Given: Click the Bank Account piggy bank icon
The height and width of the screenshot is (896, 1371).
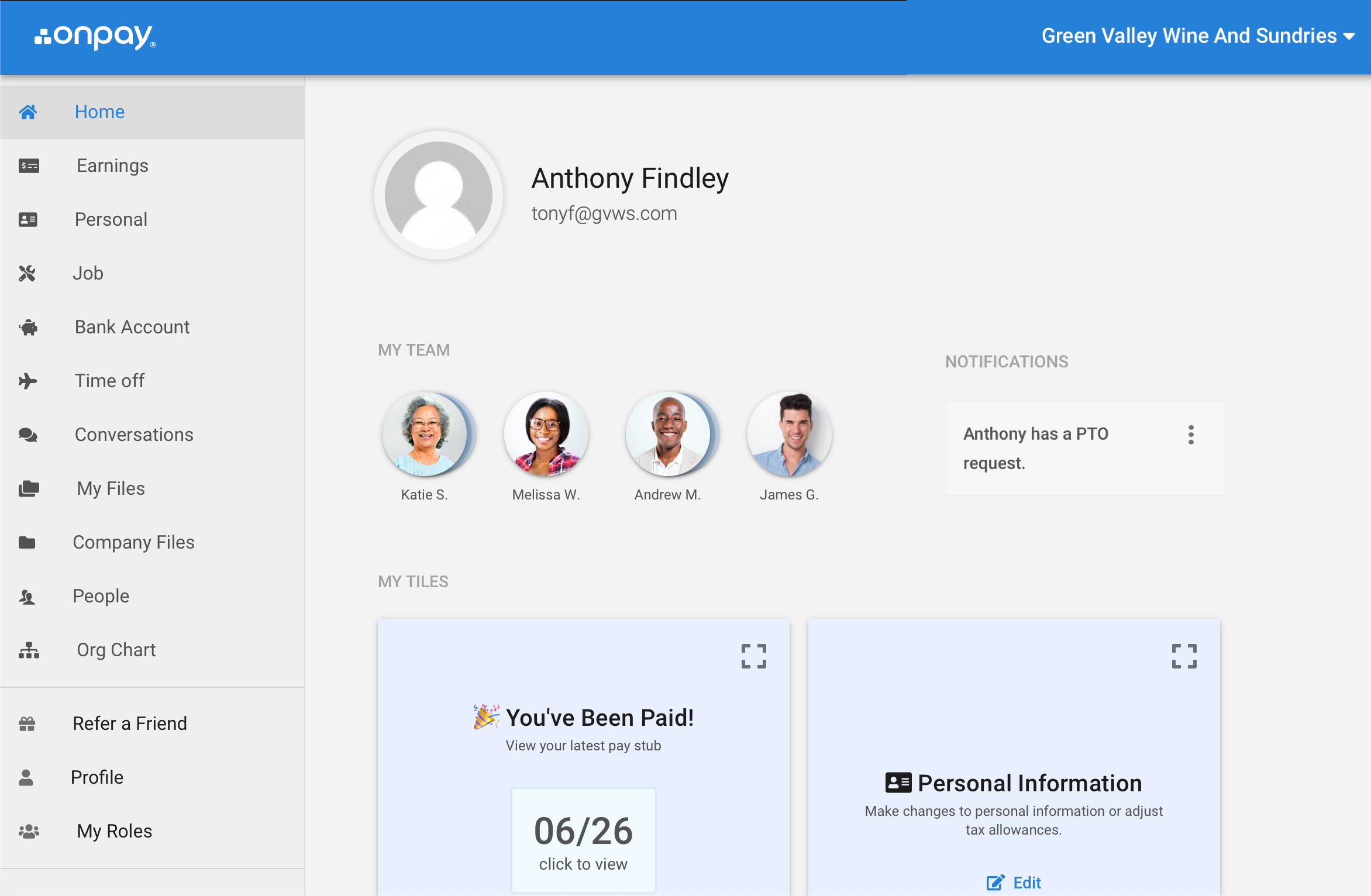Looking at the screenshot, I should 28,327.
